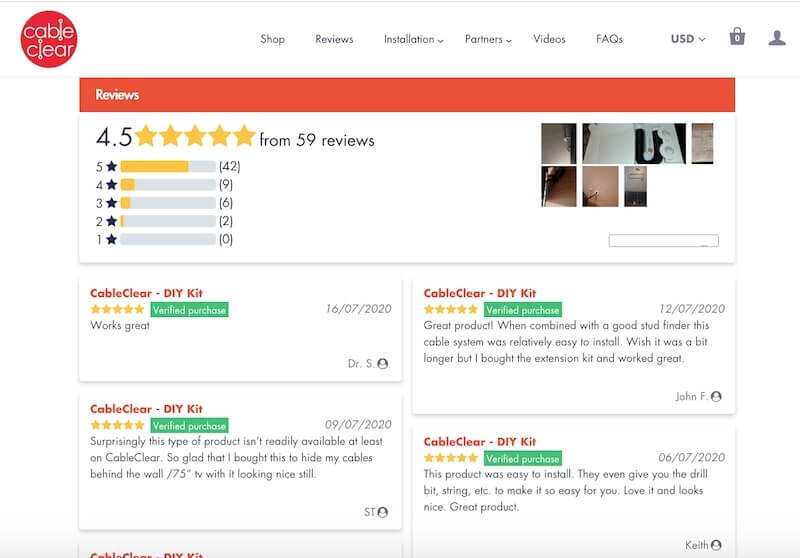The image size is (800, 558).
Task: Open wide black cable plate photo thumbnail
Action: coord(634,143)
